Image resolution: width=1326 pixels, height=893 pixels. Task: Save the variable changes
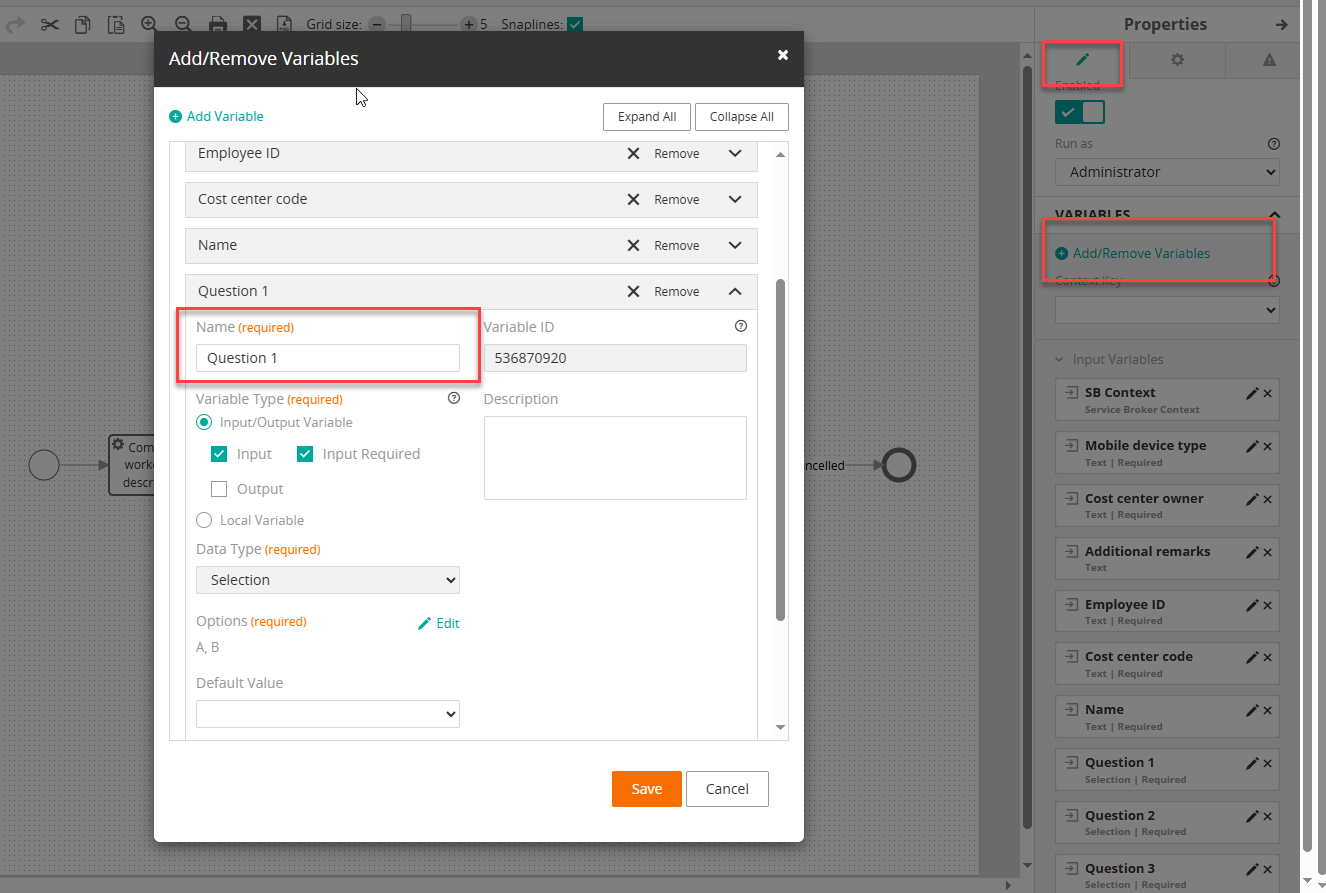[646, 789]
